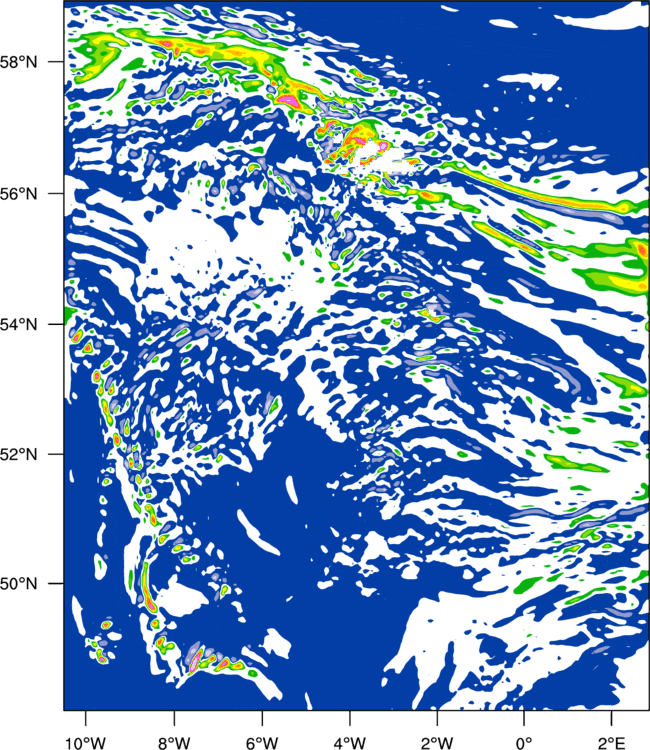Click the 52°N latitude label
Viewport: 650px width, 750px height.
click(x=18, y=454)
